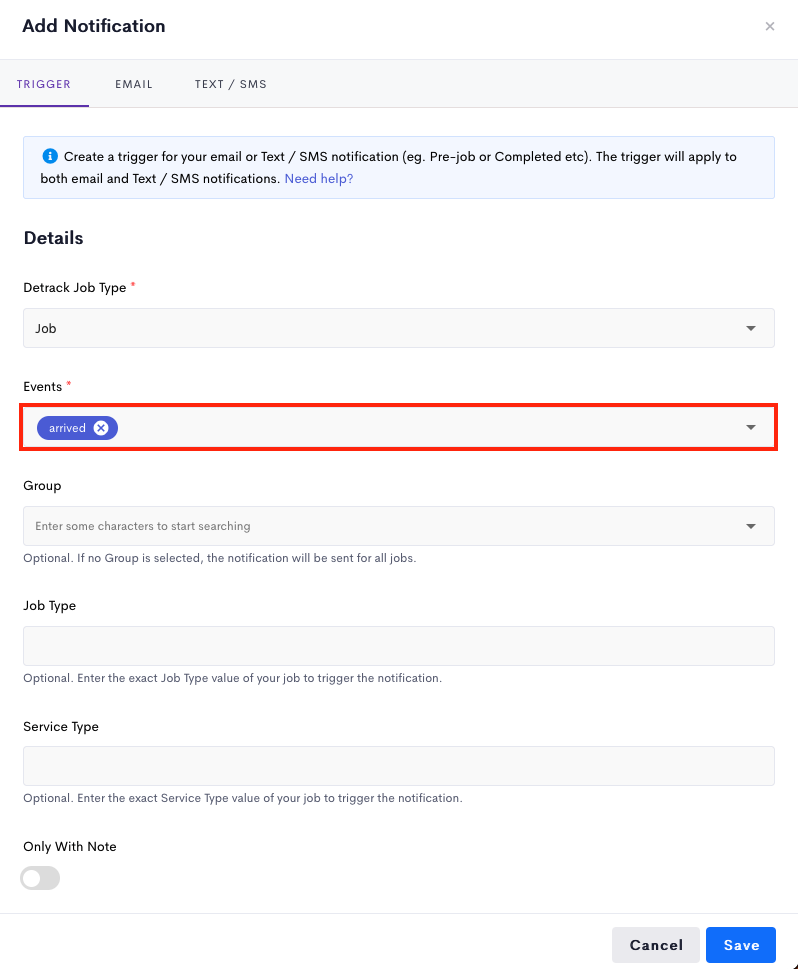Click empty area of the Events field

[427, 427]
